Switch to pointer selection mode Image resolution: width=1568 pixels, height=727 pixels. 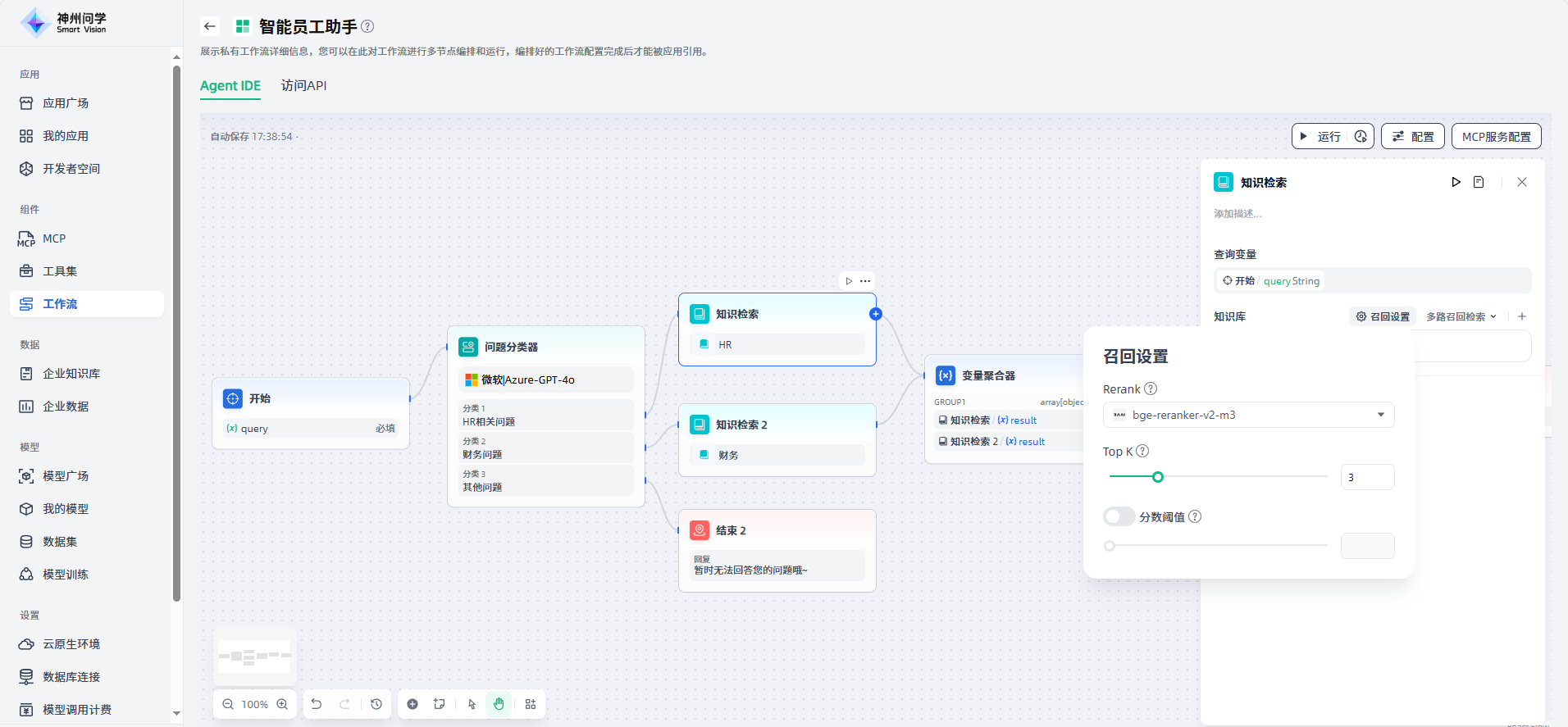pos(472,704)
